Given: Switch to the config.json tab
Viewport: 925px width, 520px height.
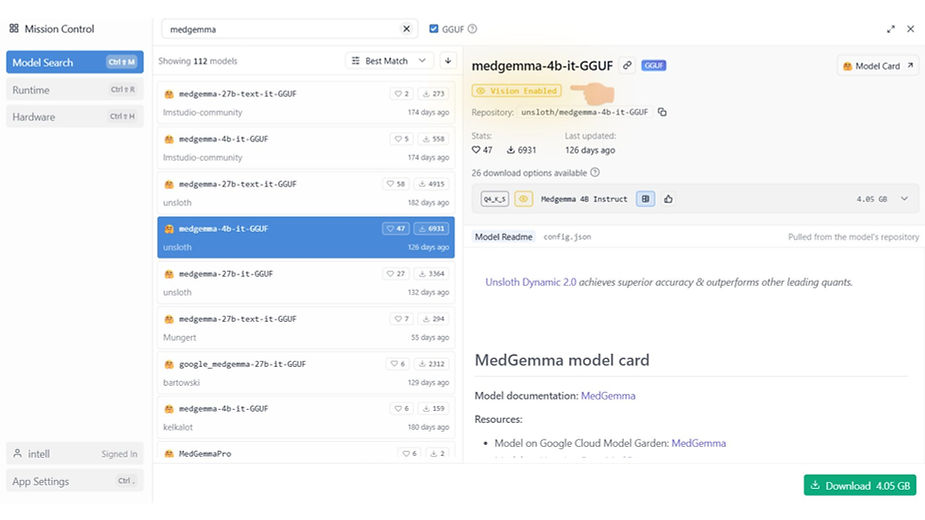Looking at the screenshot, I should coord(567,237).
